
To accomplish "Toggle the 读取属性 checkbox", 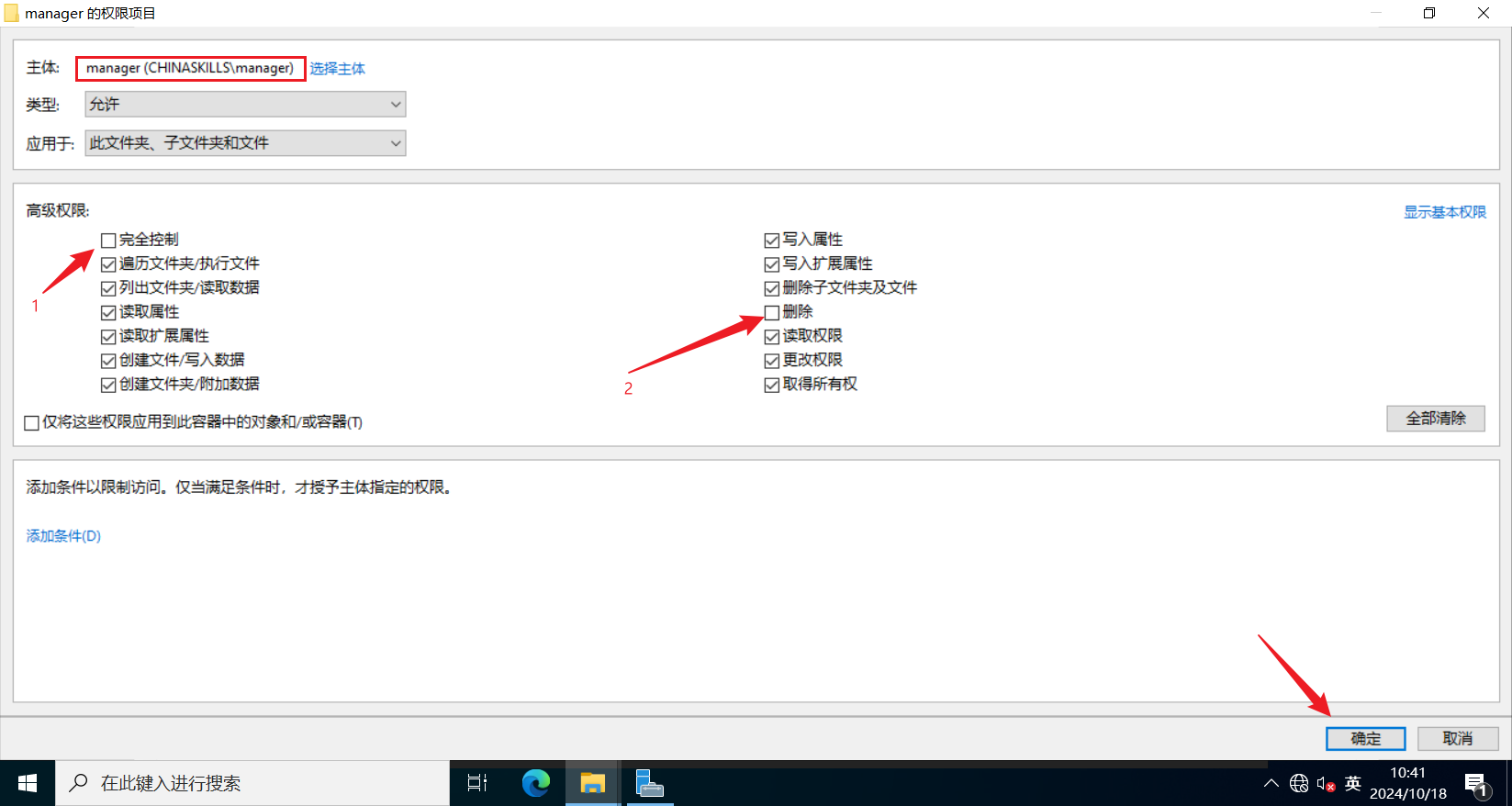I will coord(108,313).
